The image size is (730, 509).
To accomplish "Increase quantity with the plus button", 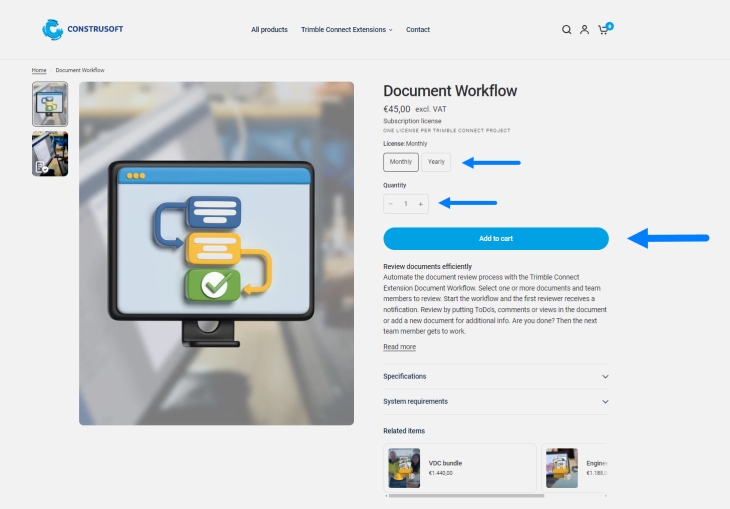I will (x=421, y=204).
